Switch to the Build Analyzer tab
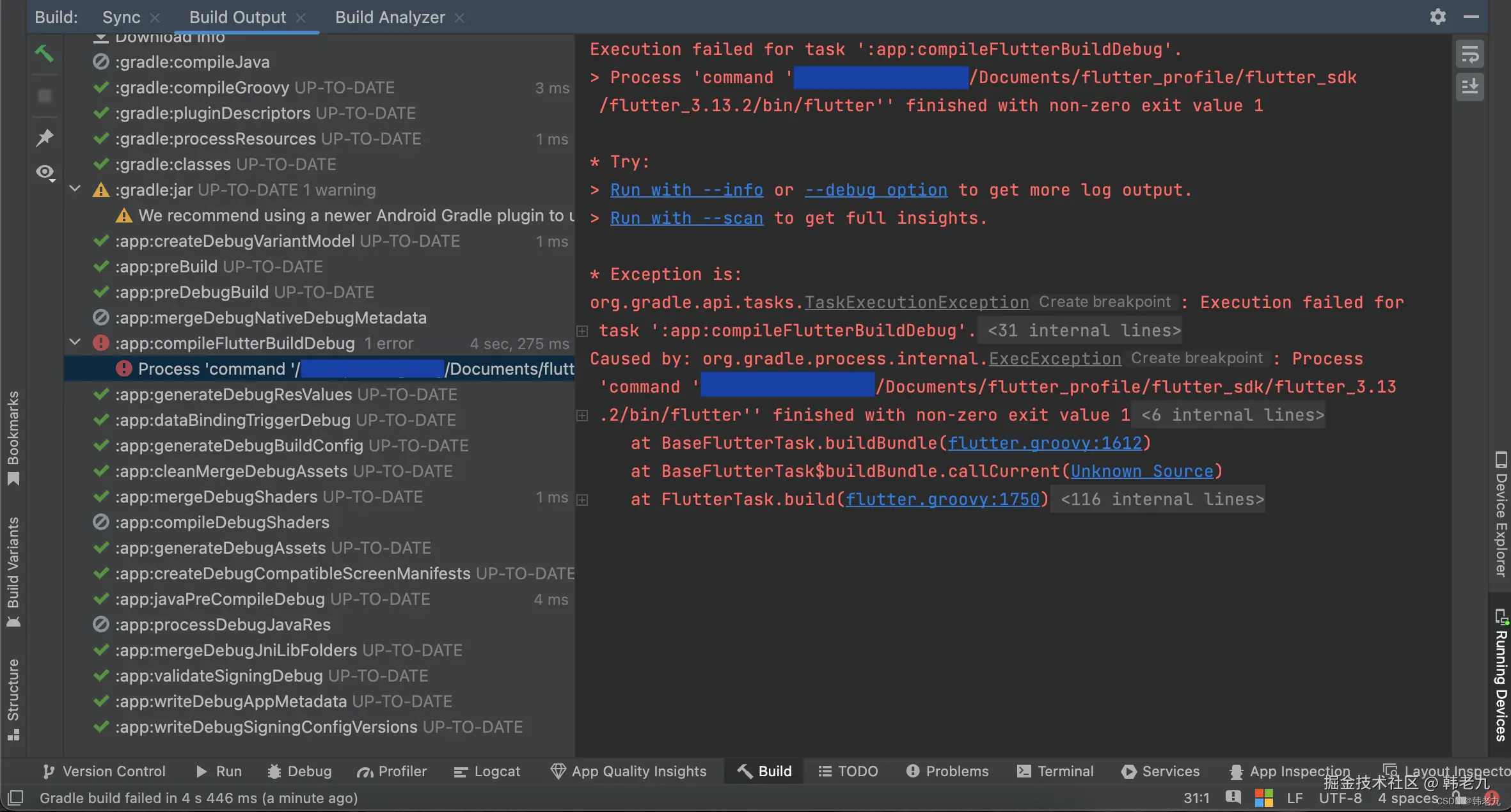Screen dimensions: 1511x812 tap(390, 17)
